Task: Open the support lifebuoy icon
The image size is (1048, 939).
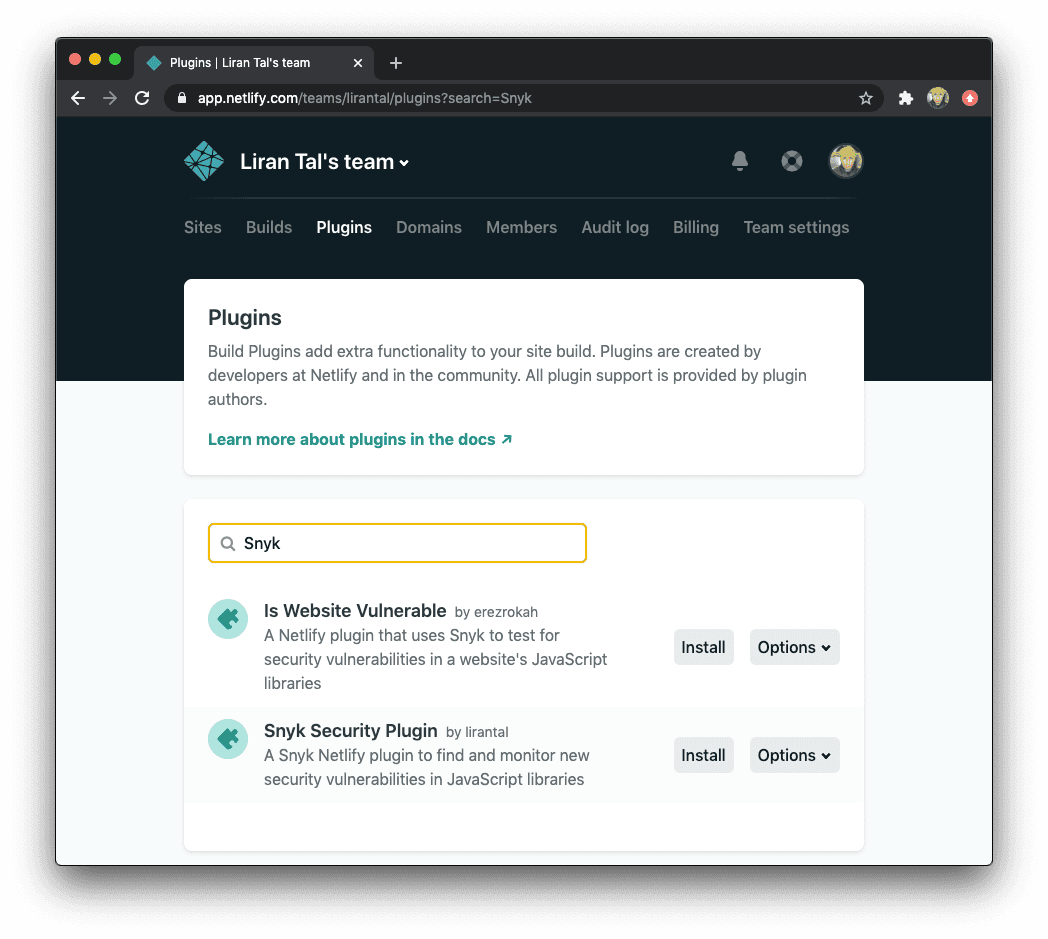Action: 792,161
